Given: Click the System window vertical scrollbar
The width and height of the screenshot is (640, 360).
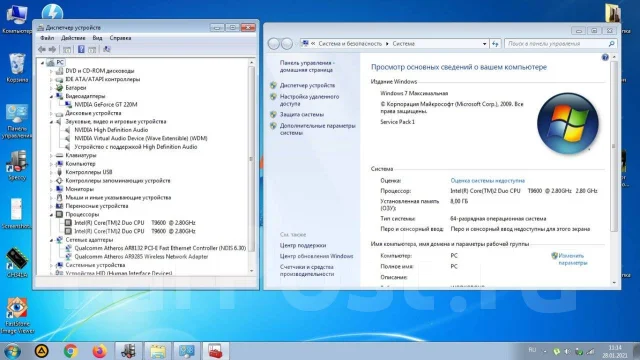Looking at the screenshot, I should point(614,147).
